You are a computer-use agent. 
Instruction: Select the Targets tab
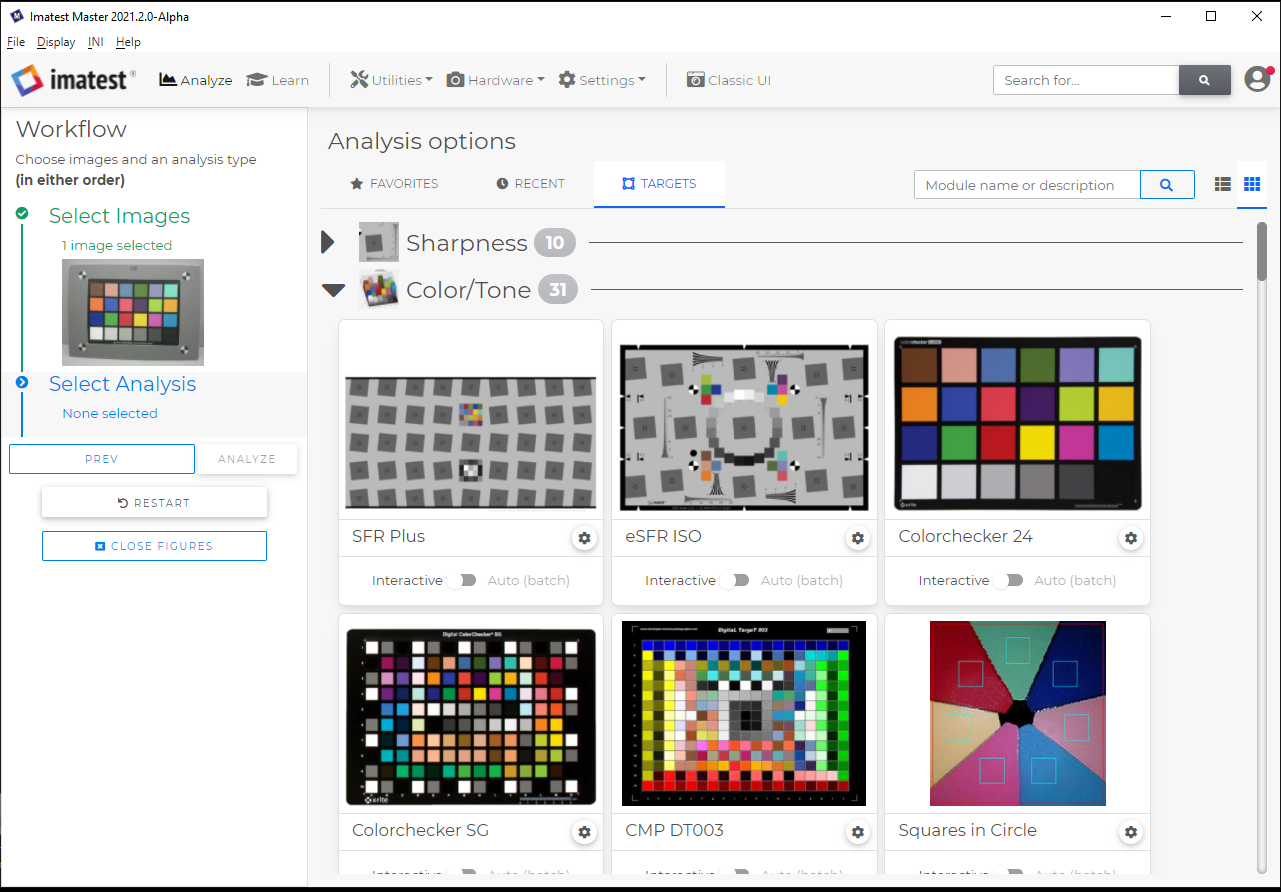tap(659, 184)
